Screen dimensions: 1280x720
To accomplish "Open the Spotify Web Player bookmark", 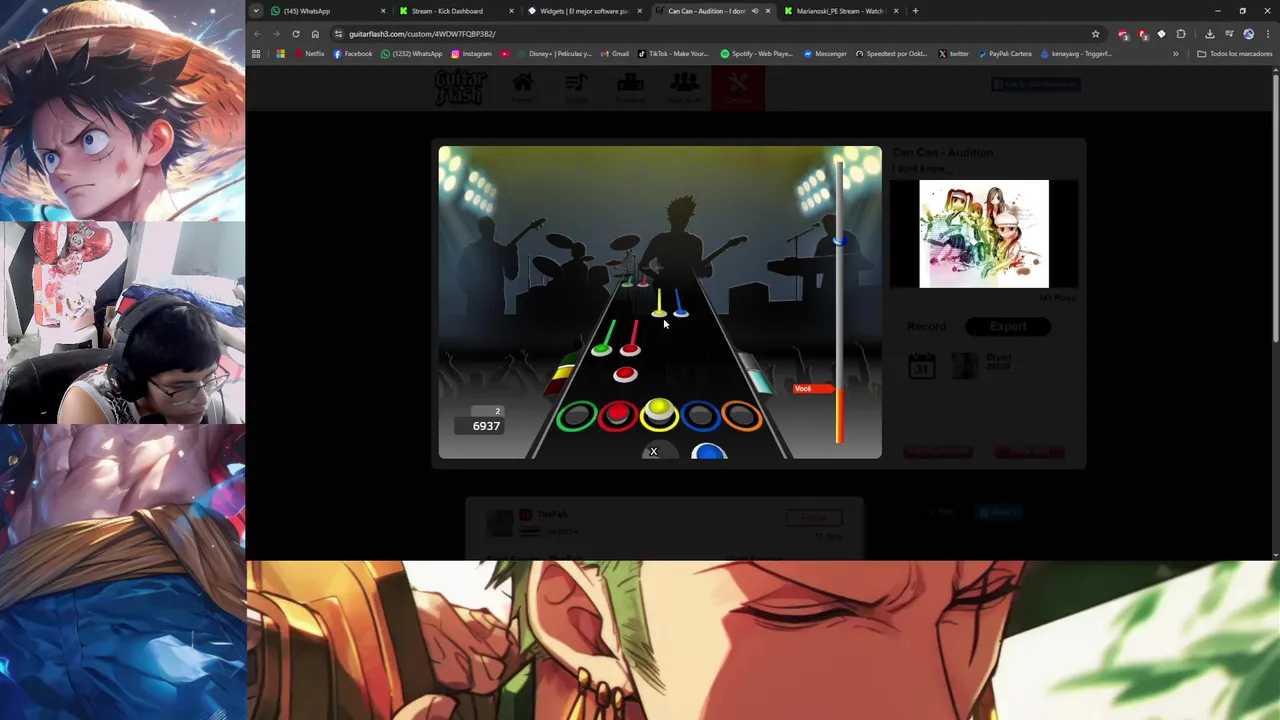I will (757, 54).
